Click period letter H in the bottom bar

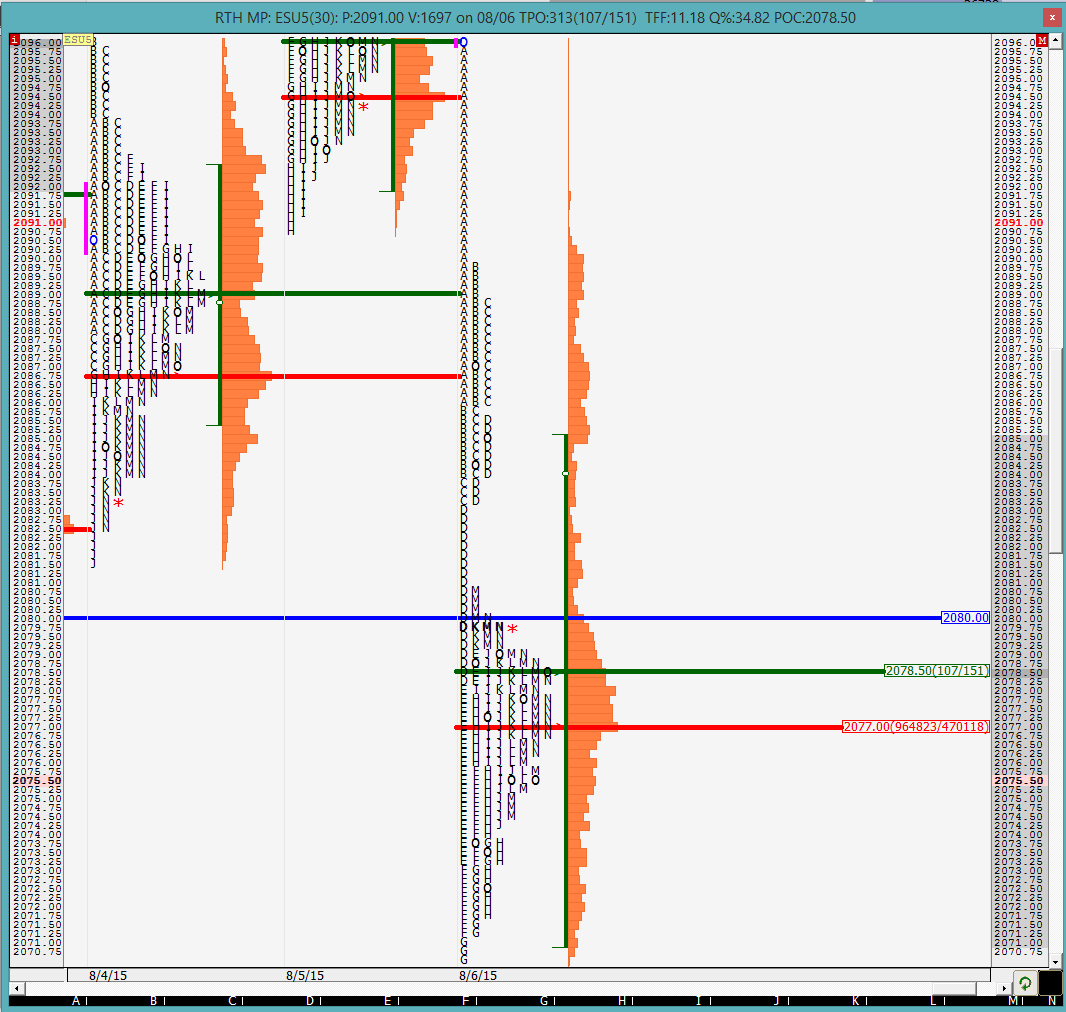[x=622, y=1000]
